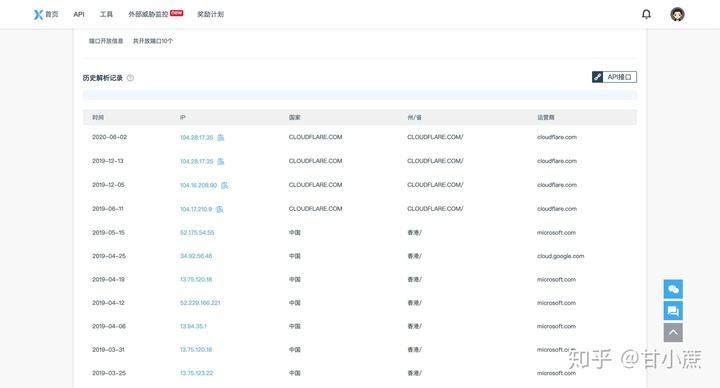Open 外部威胁监控 in the nav bar
The width and height of the screenshot is (720, 388).
tap(148, 14)
